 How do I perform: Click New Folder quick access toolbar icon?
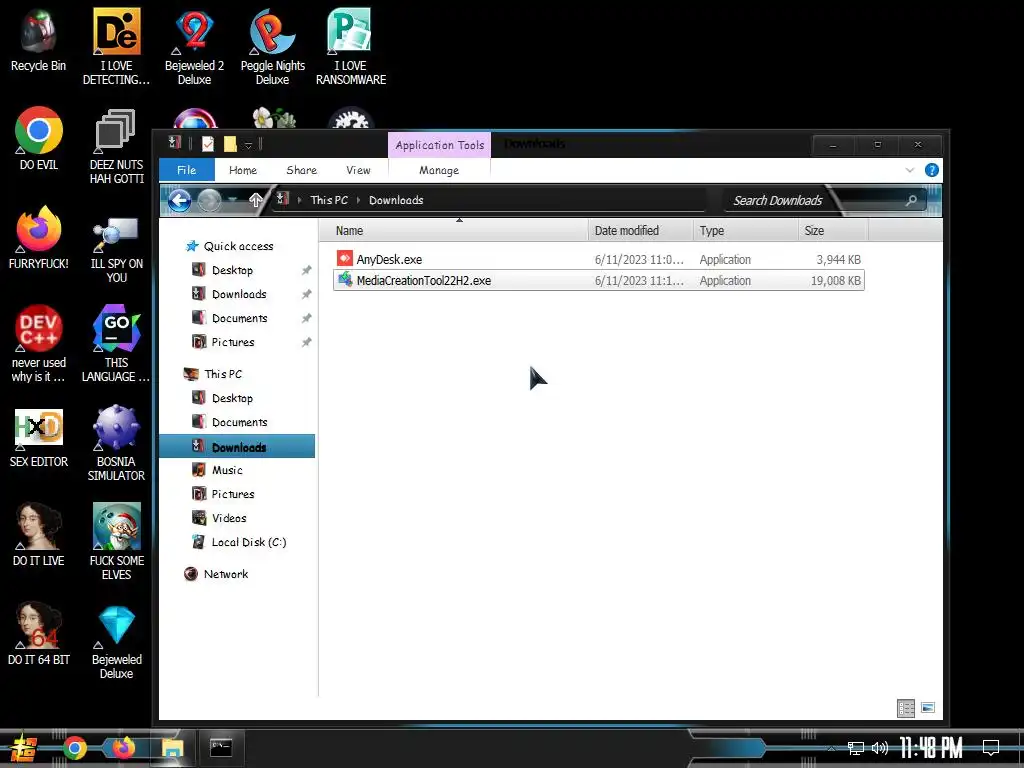230,144
